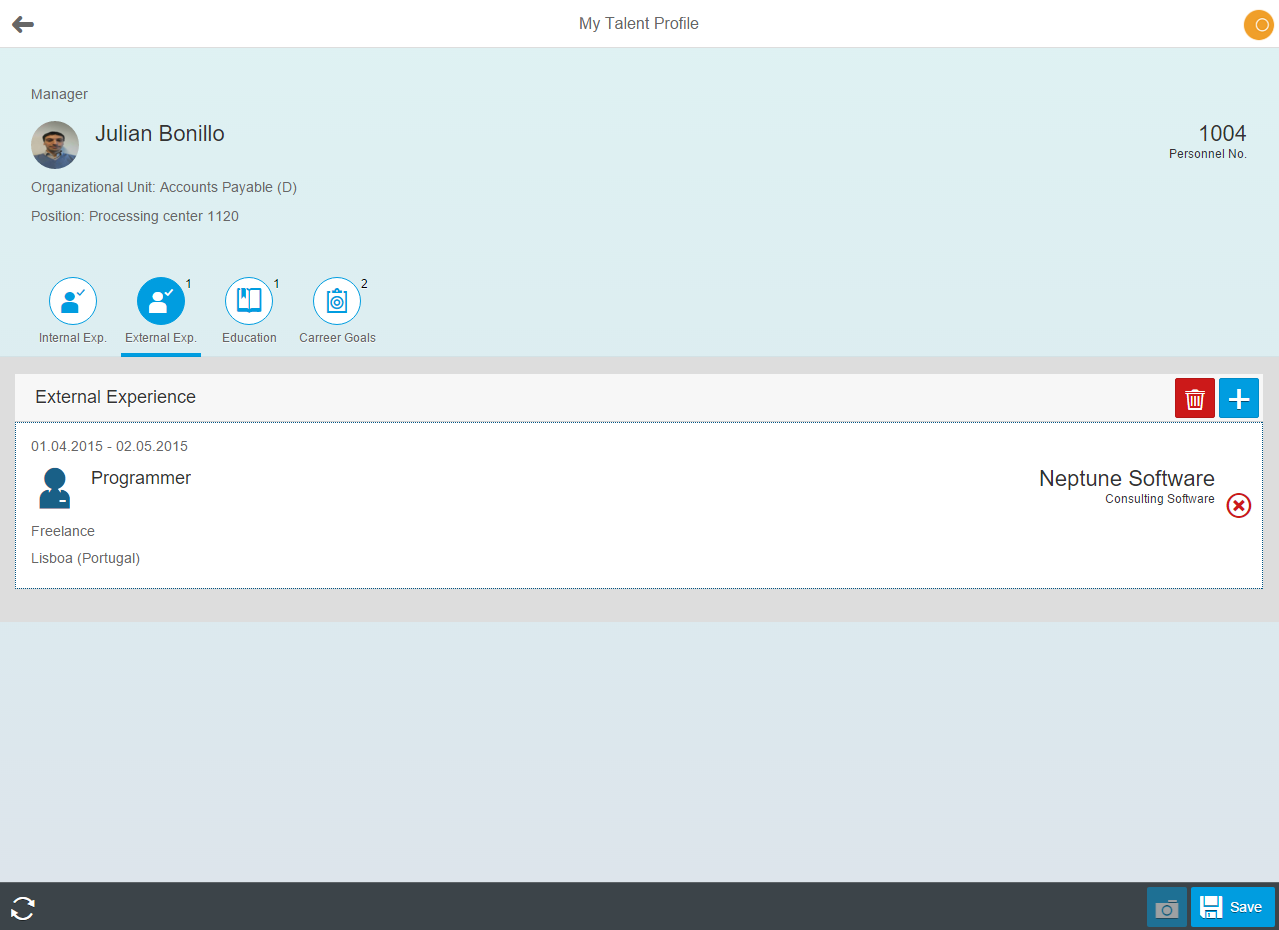Click the back arrow in the header
Screen dimensions: 1279x930
point(21,23)
